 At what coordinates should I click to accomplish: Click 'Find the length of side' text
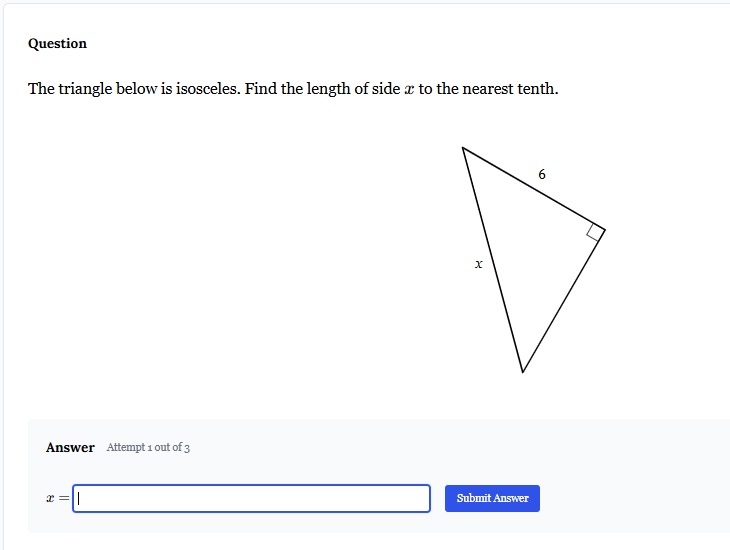pos(322,88)
